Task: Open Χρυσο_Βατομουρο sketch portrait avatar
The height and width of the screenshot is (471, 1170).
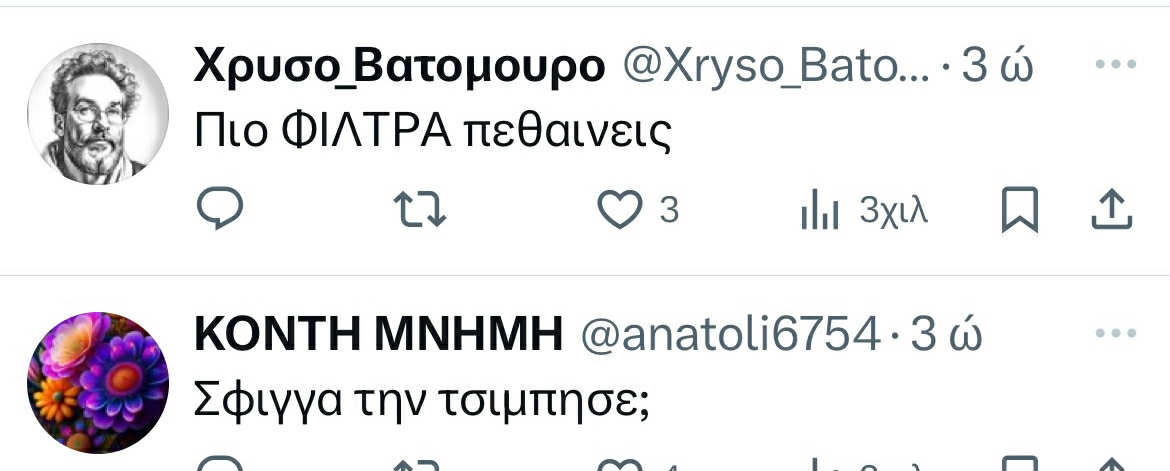Action: 98,113
